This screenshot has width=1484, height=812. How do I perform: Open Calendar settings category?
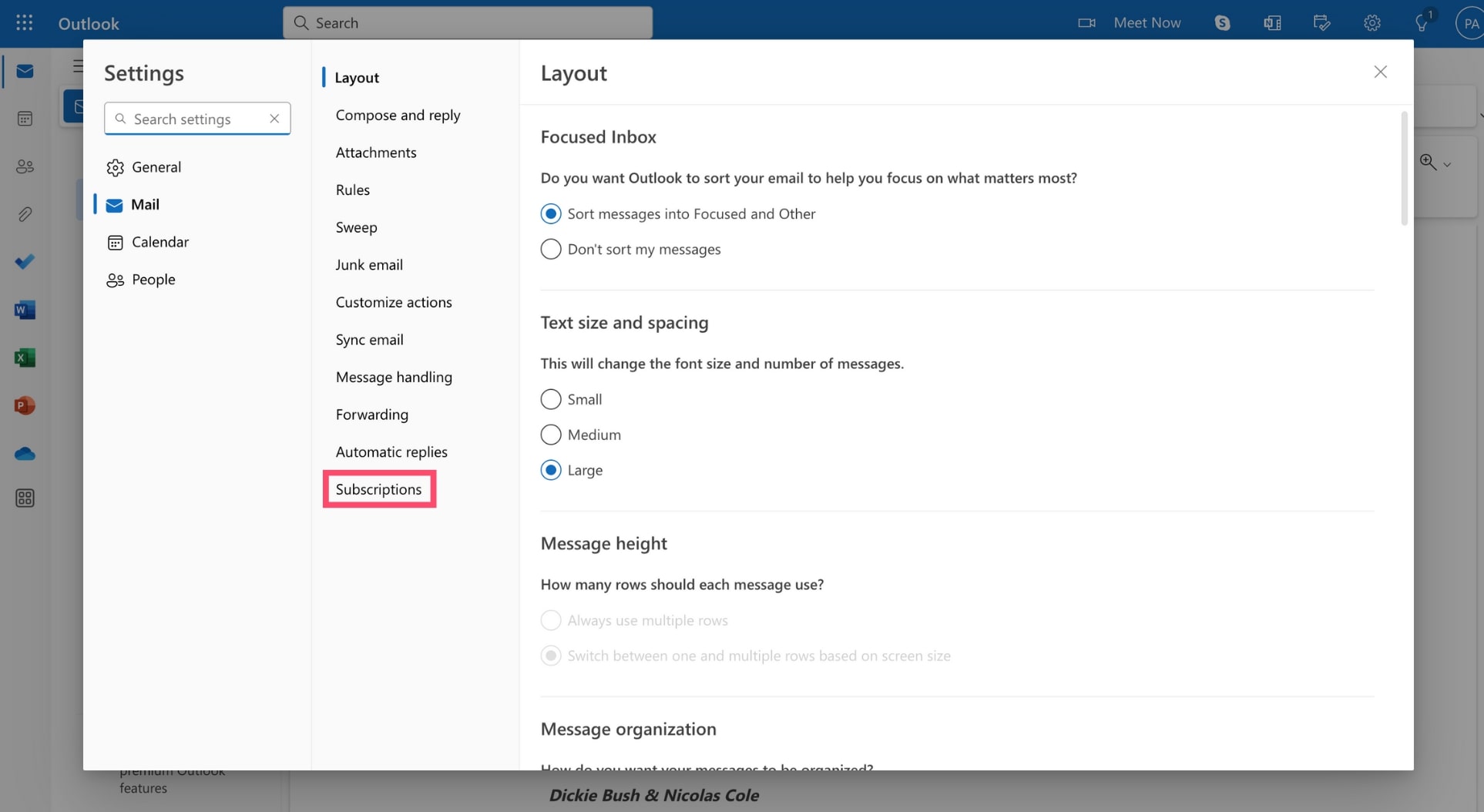(x=148, y=242)
